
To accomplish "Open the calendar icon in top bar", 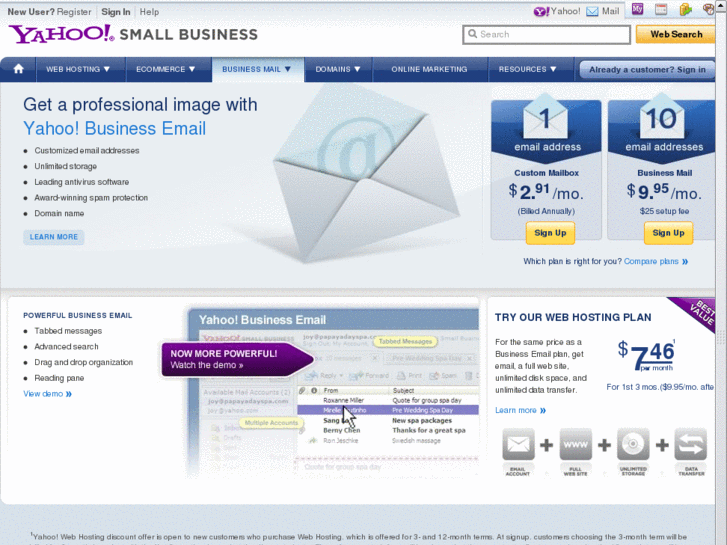I will click(x=661, y=9).
